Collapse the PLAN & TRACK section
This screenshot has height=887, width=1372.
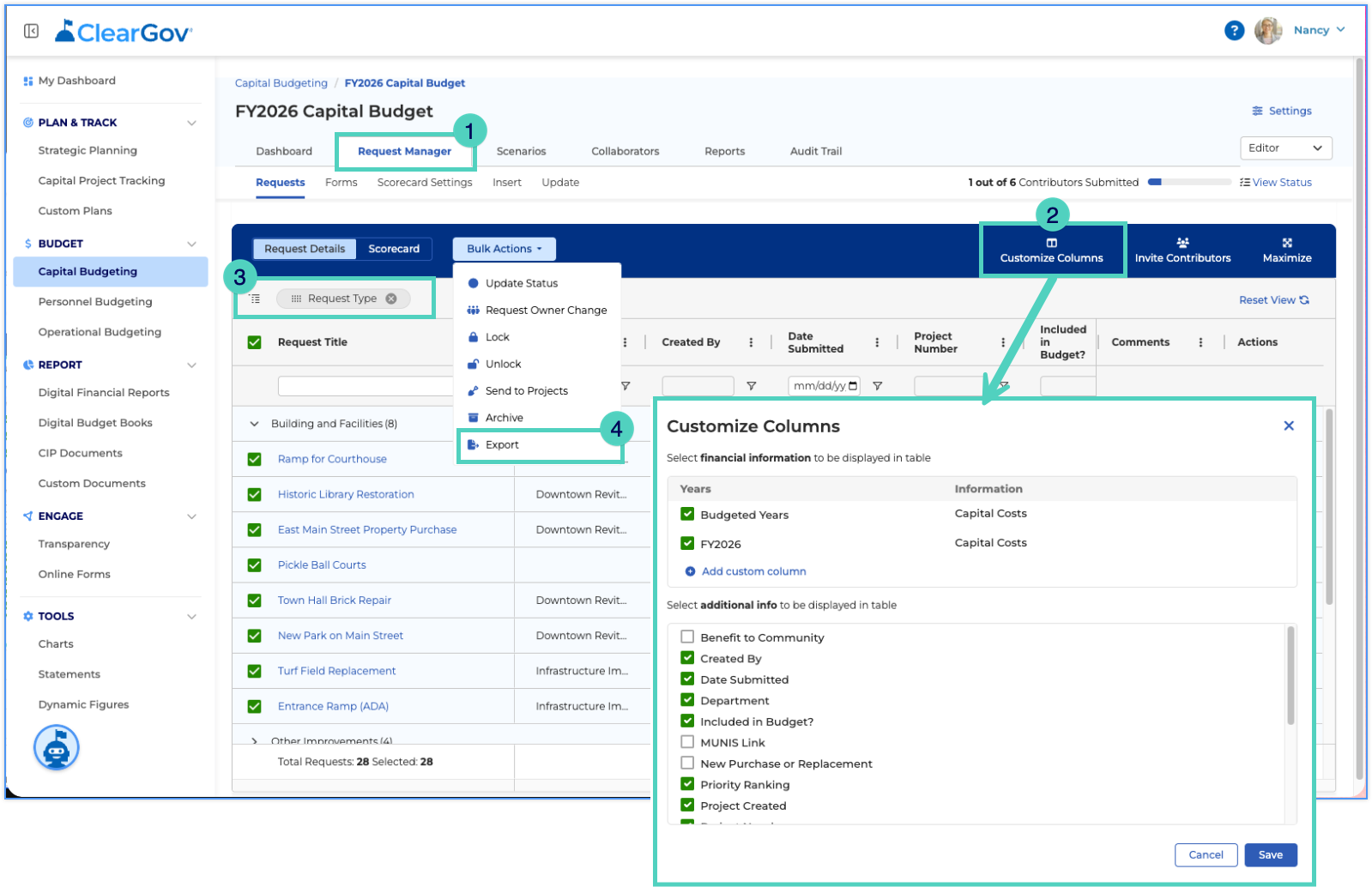point(191,123)
